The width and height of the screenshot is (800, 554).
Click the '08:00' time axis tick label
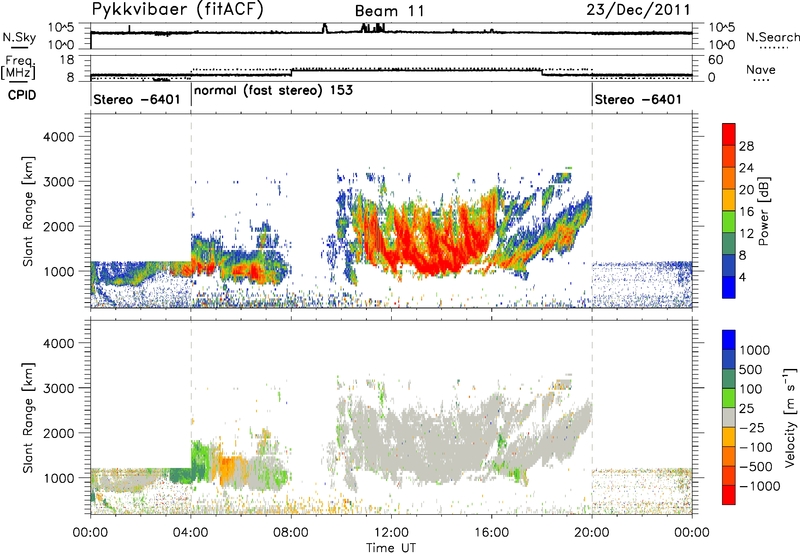291,533
